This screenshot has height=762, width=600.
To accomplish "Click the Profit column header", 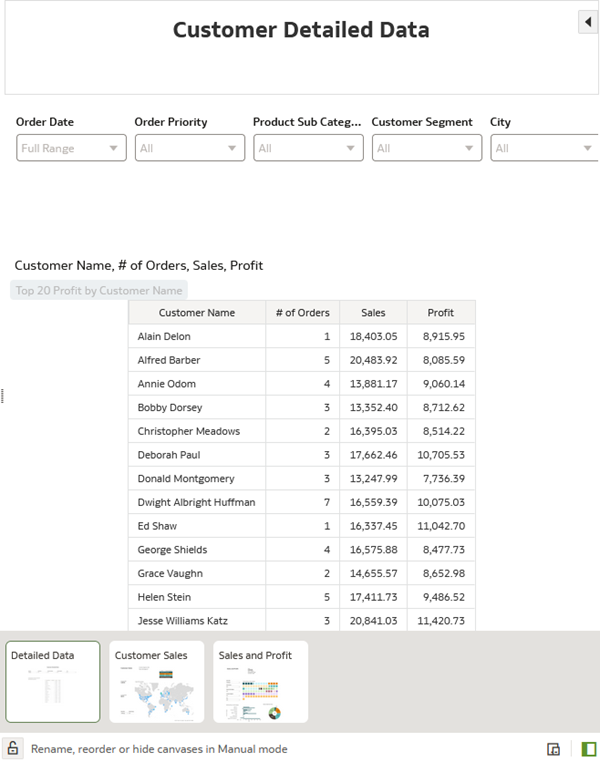I will pyautogui.click(x=440, y=313).
